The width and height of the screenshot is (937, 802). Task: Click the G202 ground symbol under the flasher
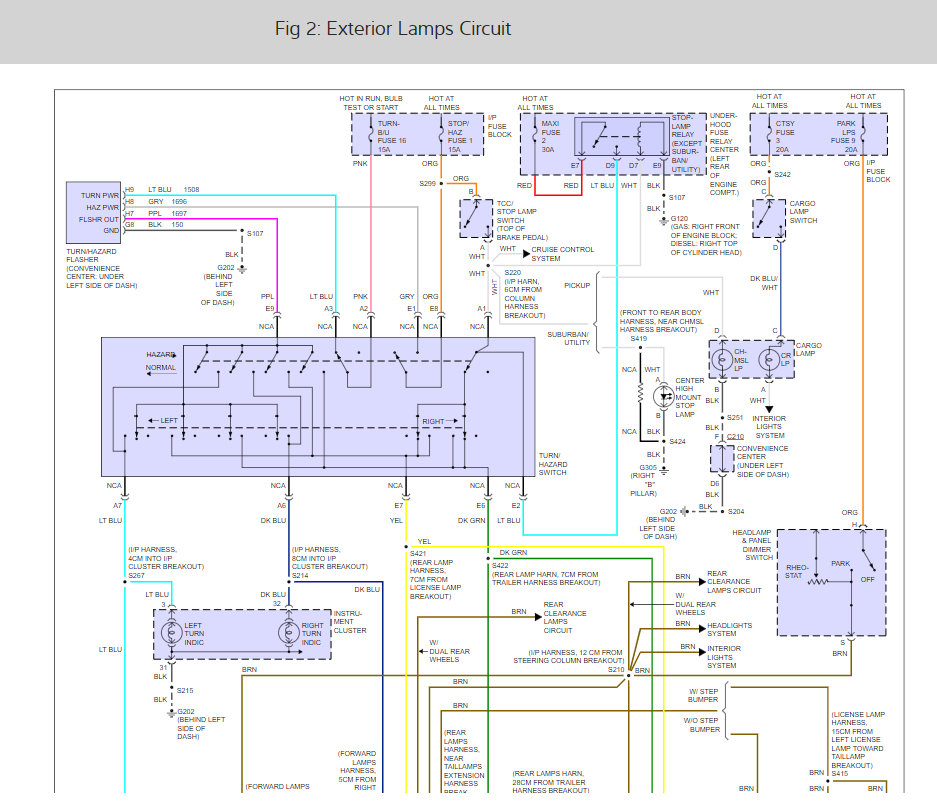242,269
